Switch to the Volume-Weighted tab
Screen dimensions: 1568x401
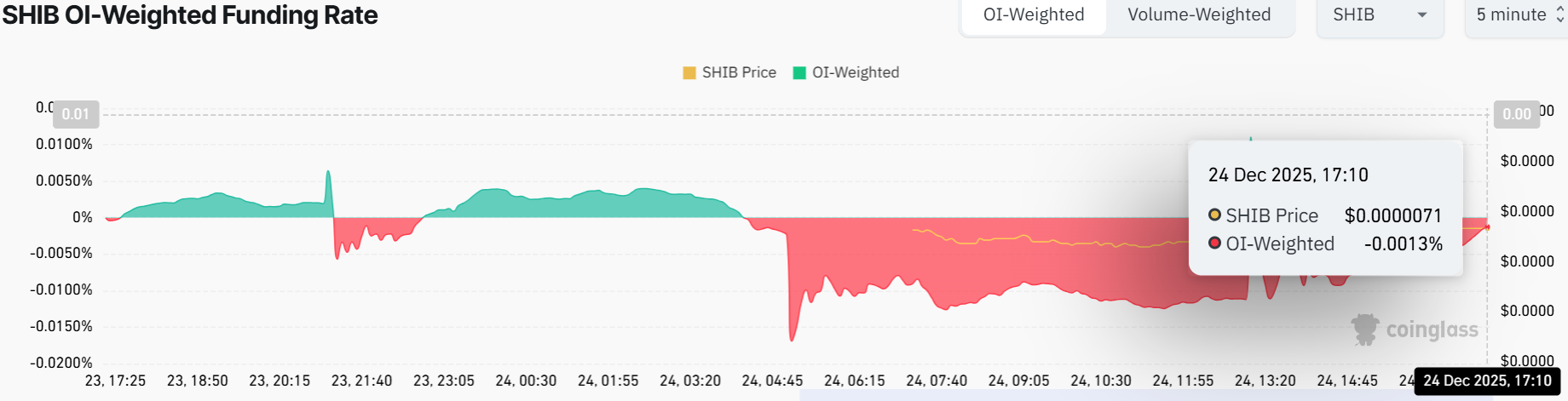1199,15
